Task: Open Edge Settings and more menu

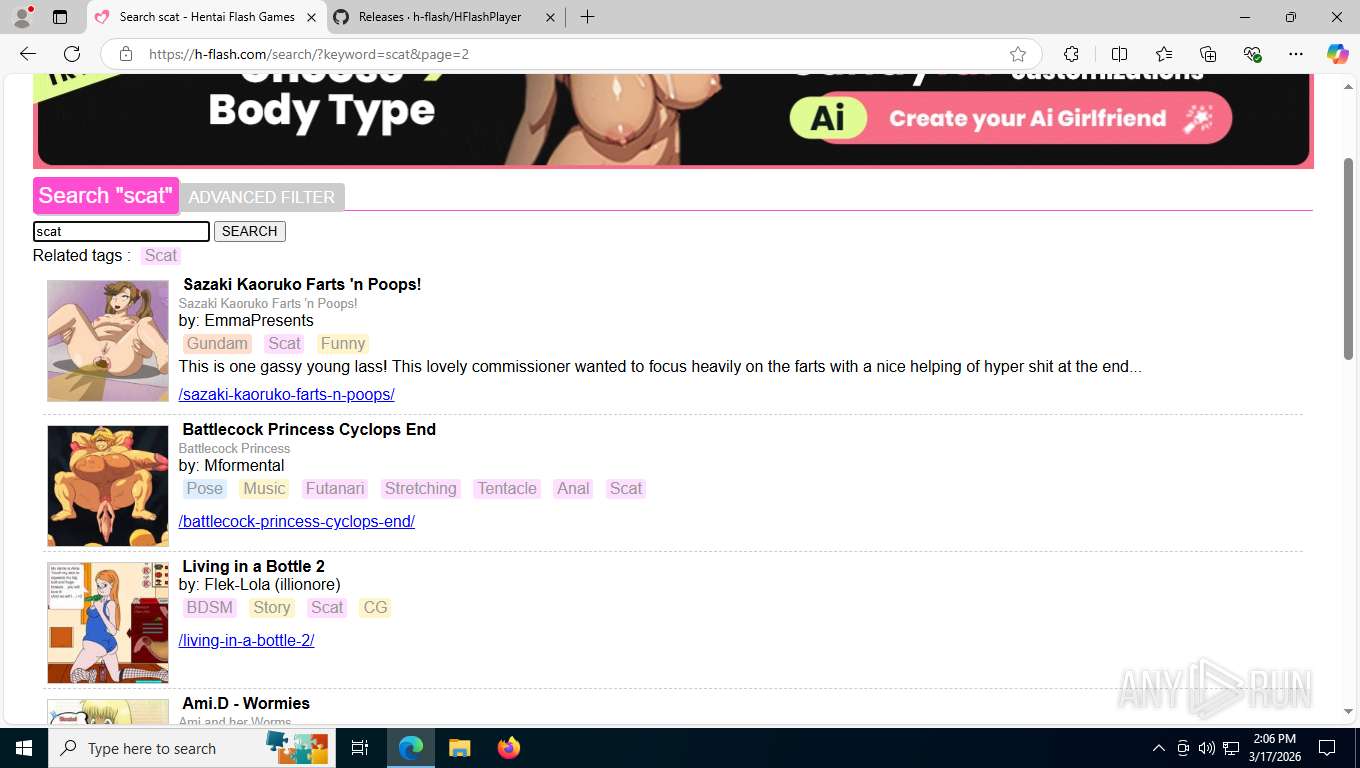Action: (1296, 54)
